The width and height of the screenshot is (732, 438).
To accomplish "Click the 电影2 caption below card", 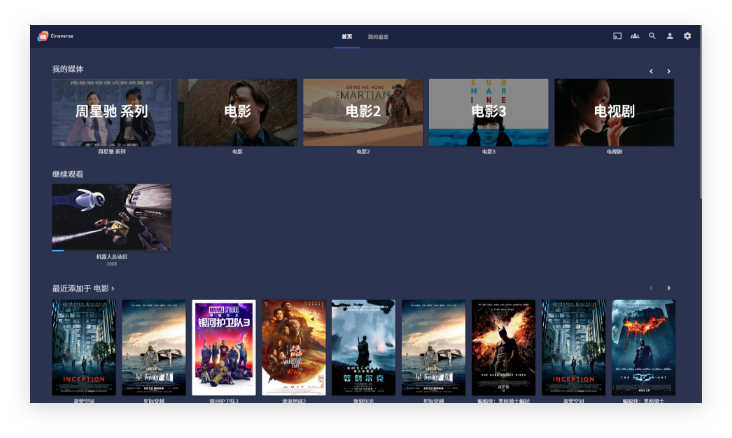I will 363,152.
